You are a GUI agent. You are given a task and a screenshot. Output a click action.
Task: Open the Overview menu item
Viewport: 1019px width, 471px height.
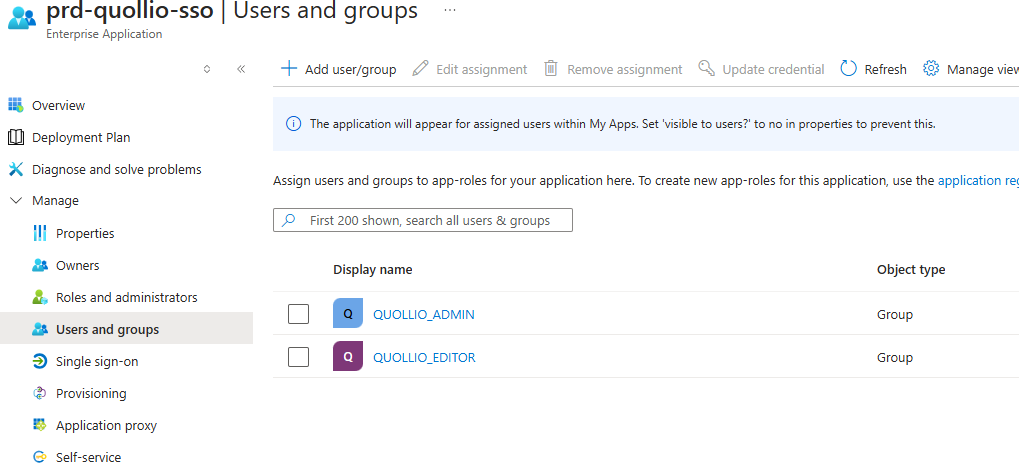point(58,105)
